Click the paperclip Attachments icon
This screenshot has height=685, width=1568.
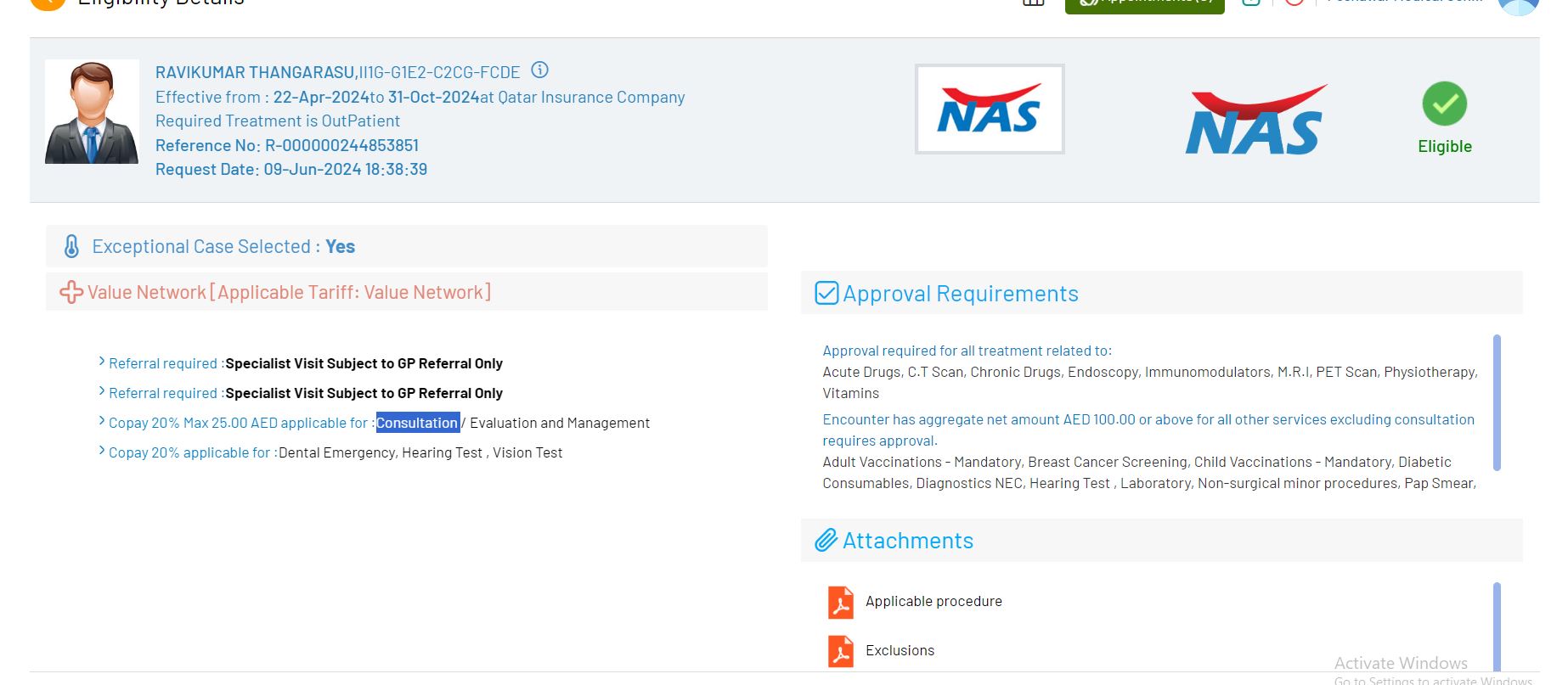point(826,541)
